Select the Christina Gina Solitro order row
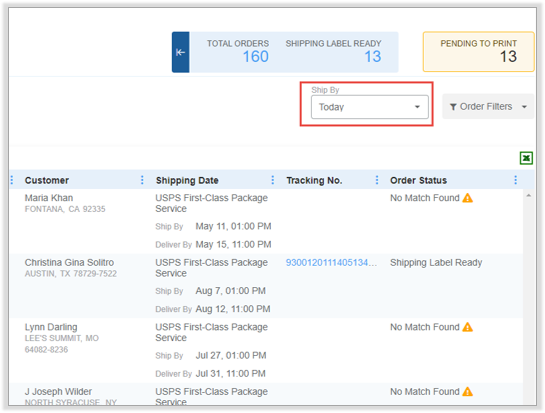The image size is (545, 413). pyautogui.click(x=266, y=286)
